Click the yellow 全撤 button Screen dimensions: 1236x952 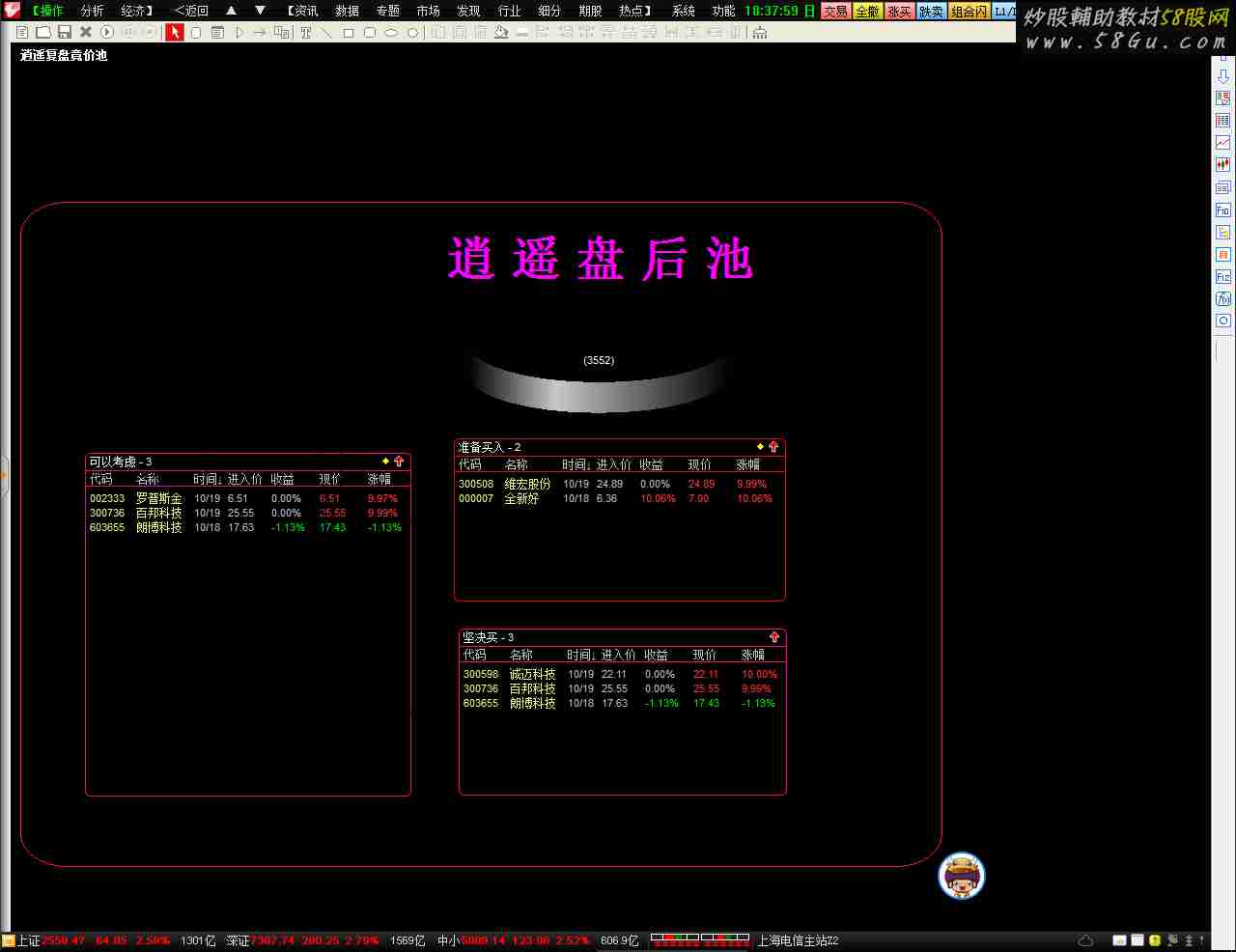pyautogui.click(x=867, y=12)
